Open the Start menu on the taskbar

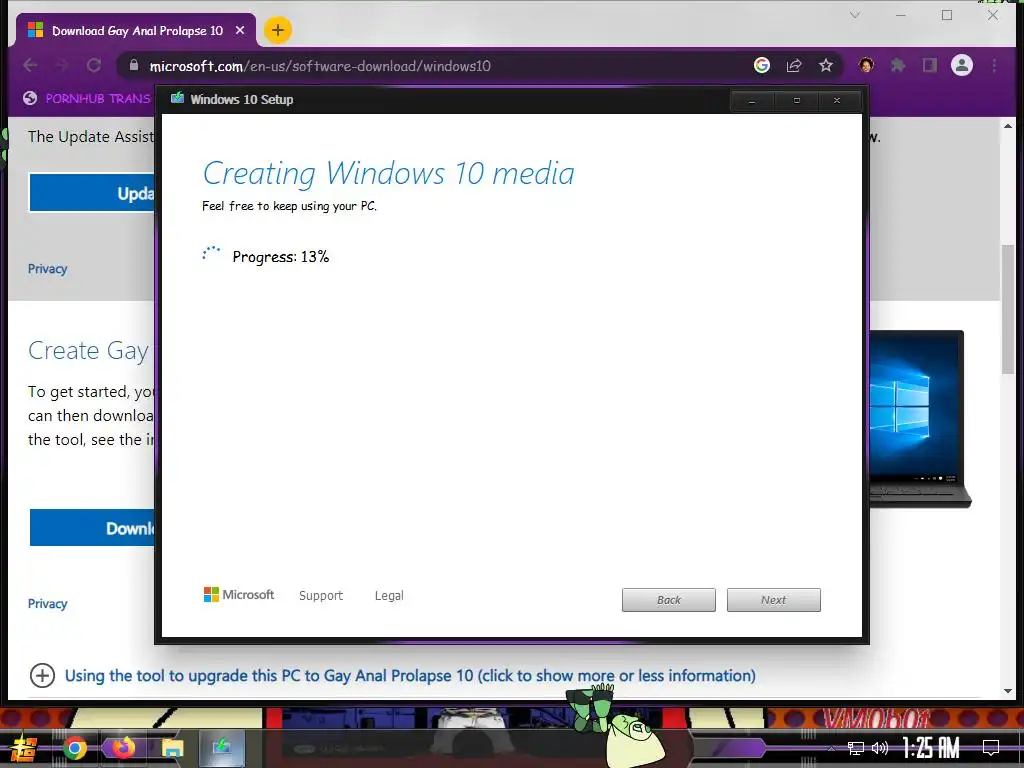coord(24,748)
